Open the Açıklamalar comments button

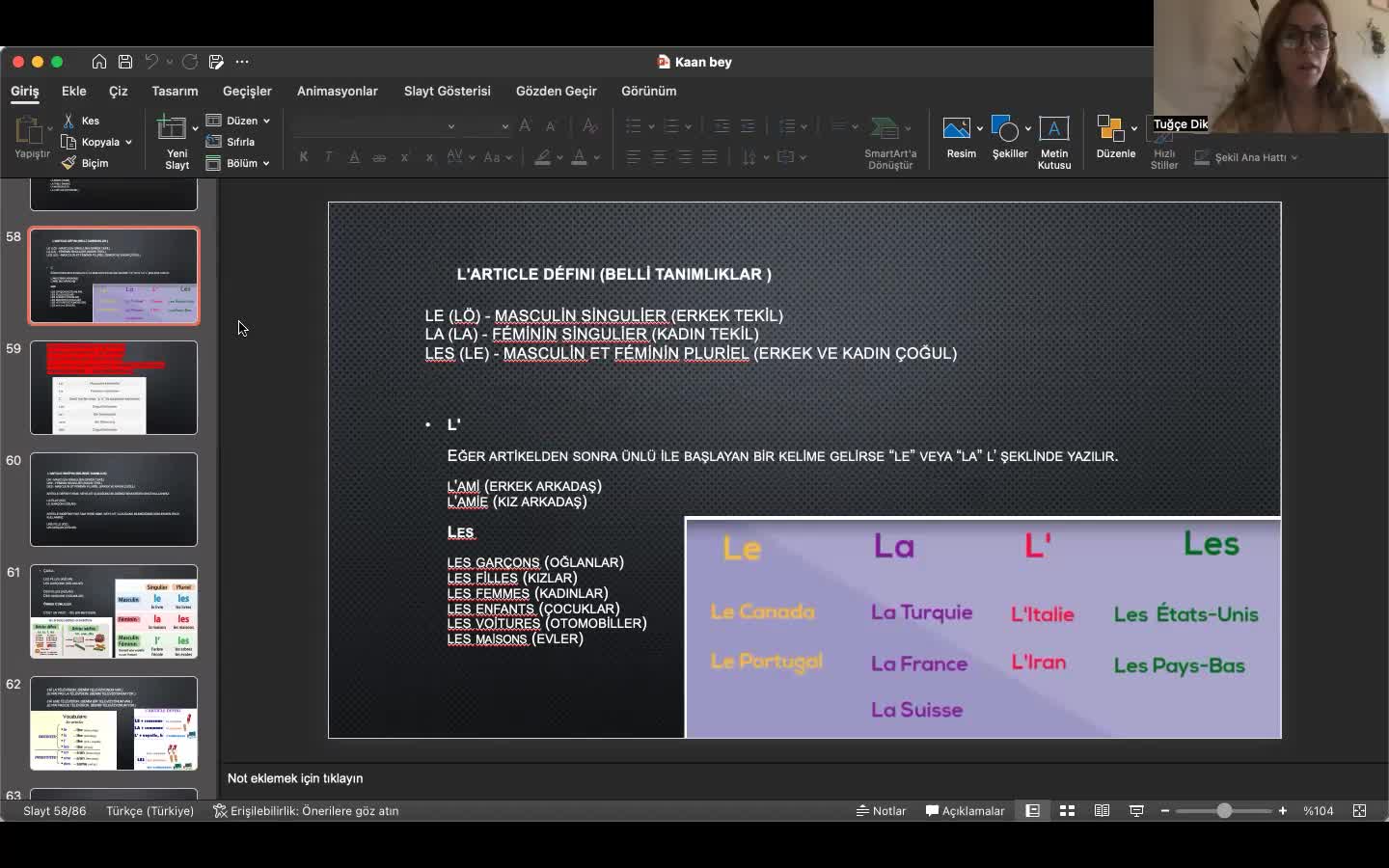pyautogui.click(x=965, y=811)
